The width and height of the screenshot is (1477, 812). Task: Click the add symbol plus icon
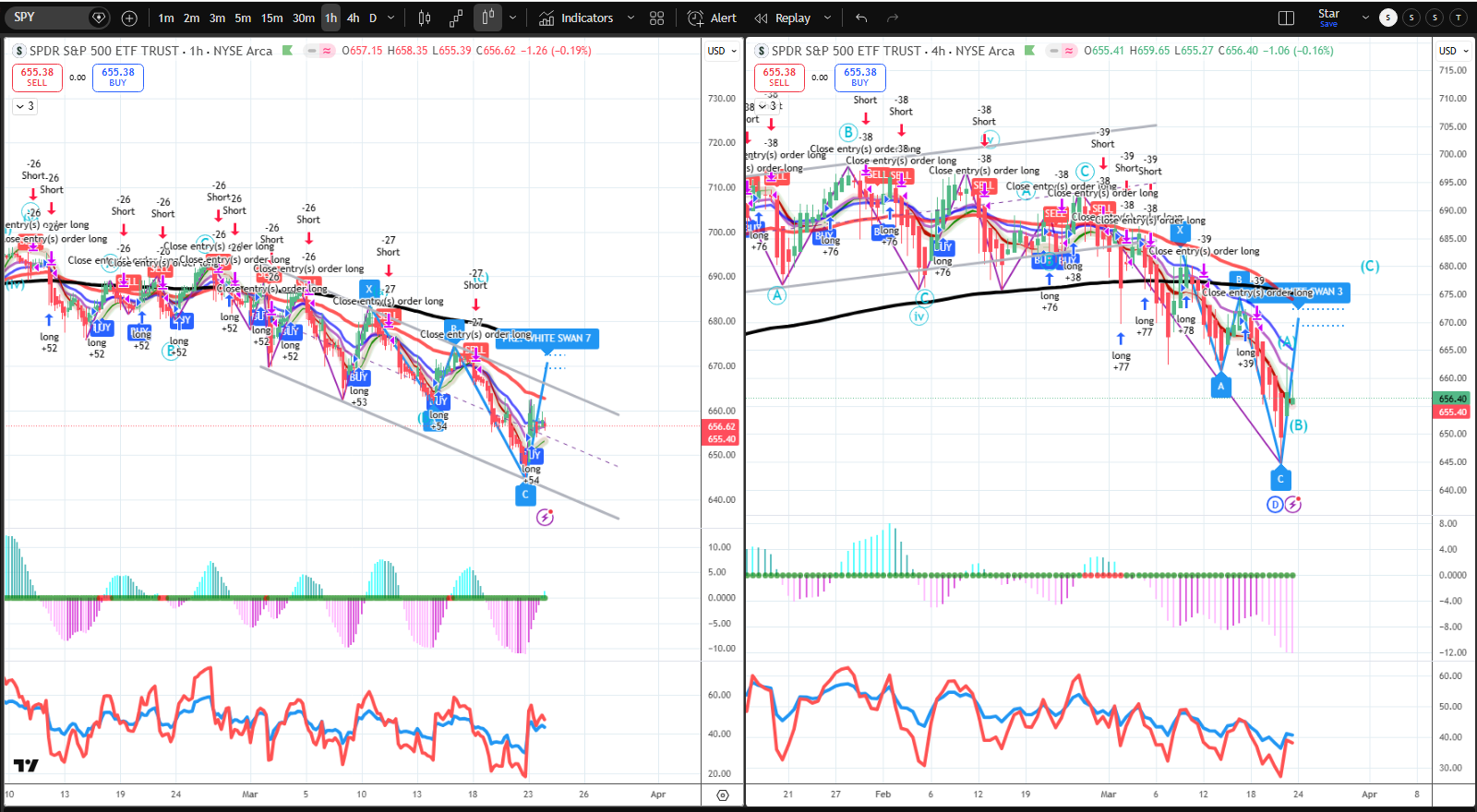(129, 18)
